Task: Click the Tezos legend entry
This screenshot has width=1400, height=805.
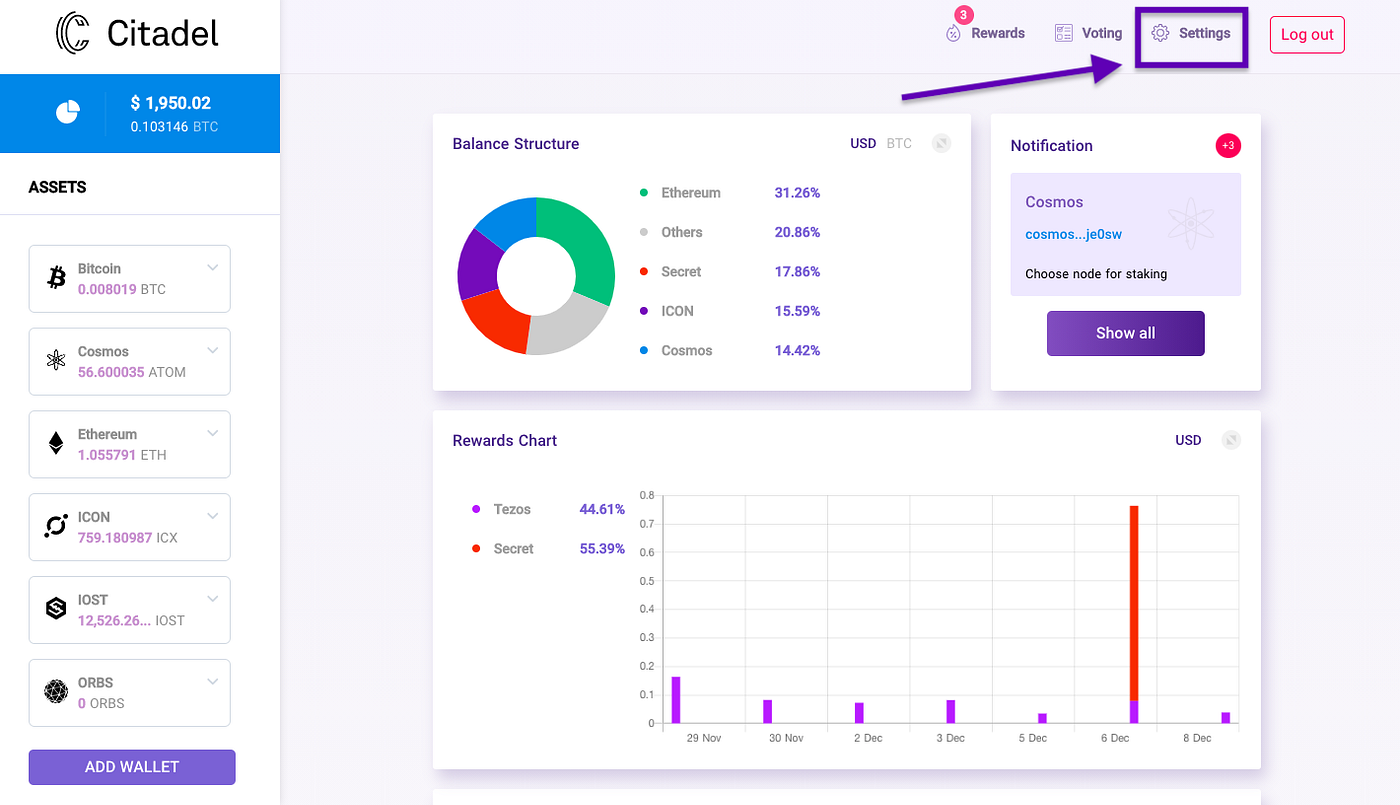Action: (548, 509)
